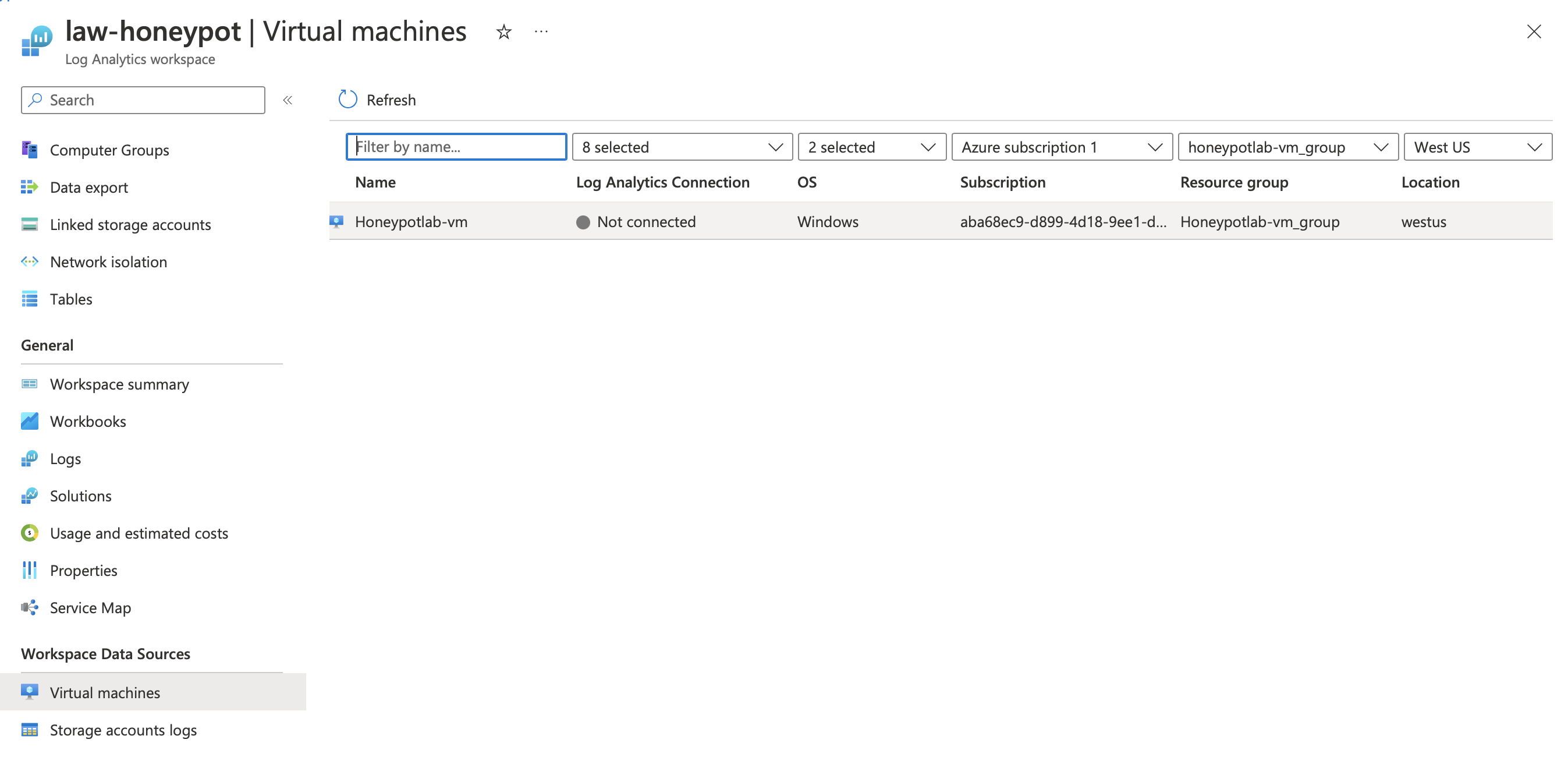Click the Workbooks chart icon

(29, 421)
